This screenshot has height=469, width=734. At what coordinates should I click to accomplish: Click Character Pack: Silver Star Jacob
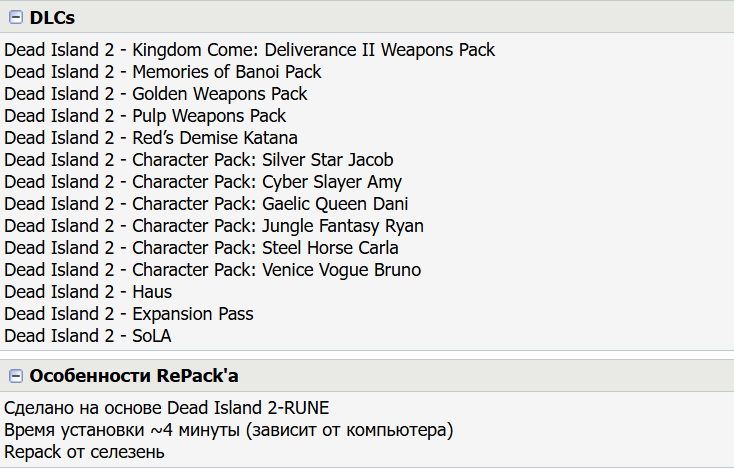point(199,160)
